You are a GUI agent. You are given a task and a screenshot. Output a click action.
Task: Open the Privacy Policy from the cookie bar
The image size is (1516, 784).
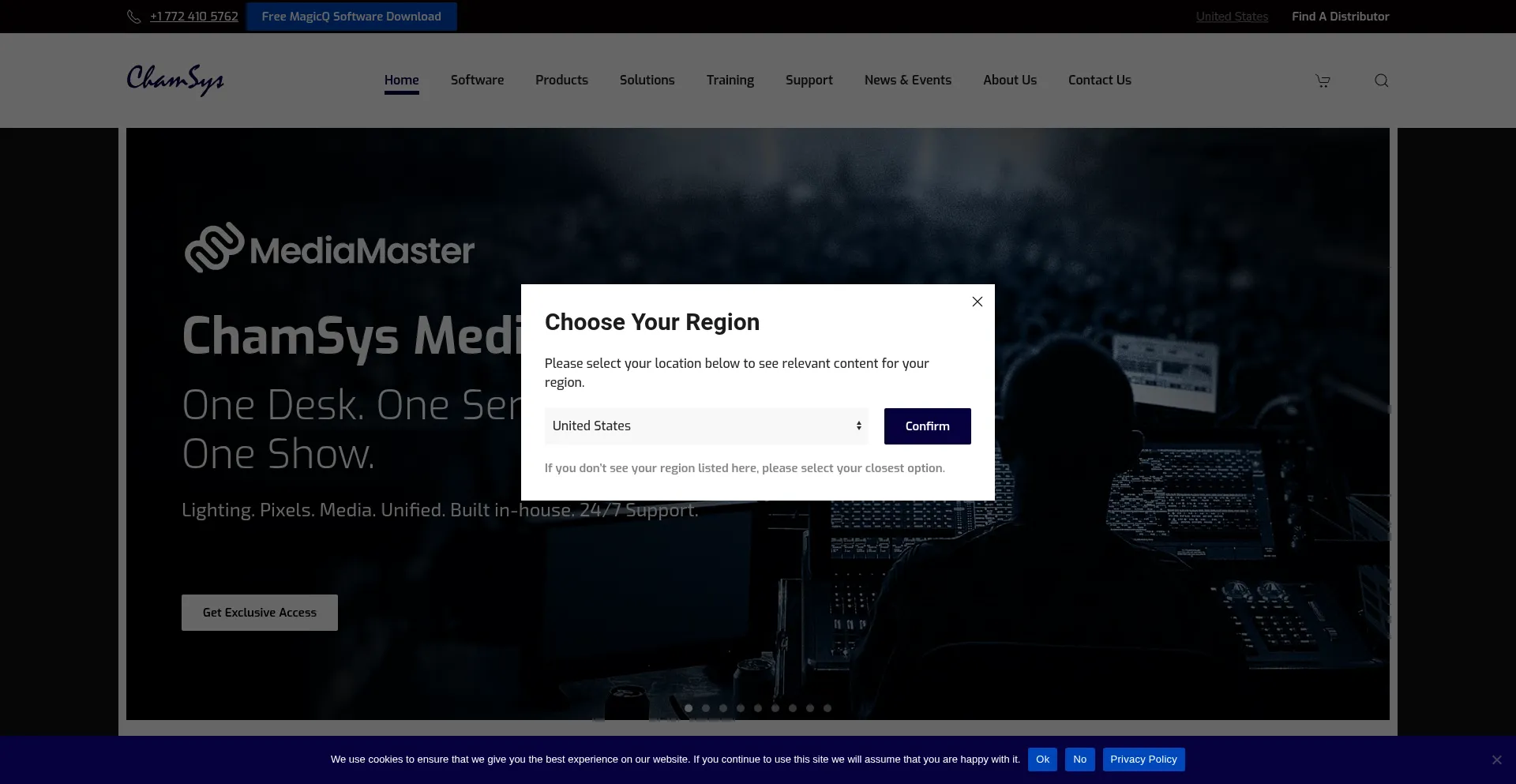coord(1143,760)
